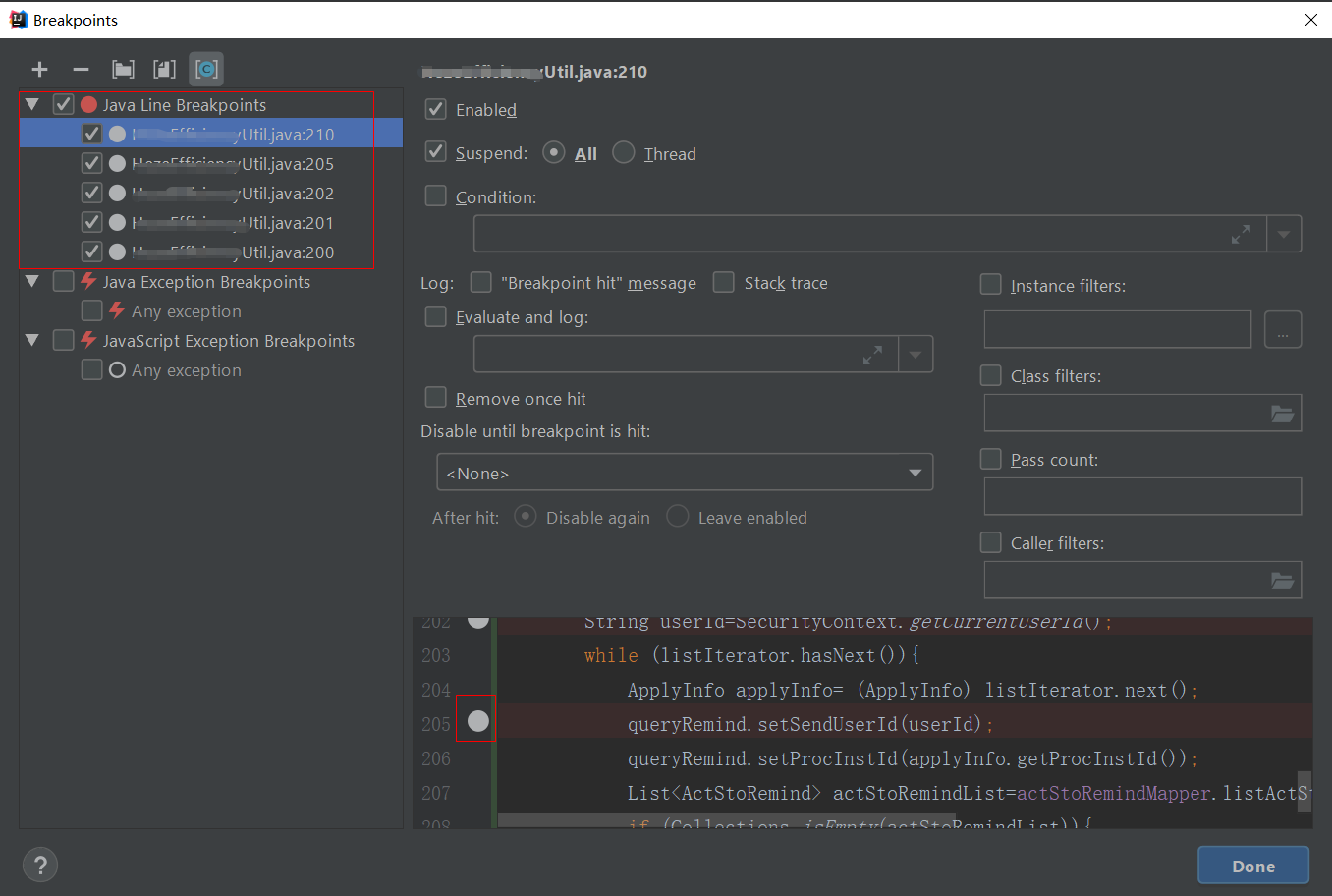1332x896 pixels.
Task: Click the help question mark icon
Action: 40,866
